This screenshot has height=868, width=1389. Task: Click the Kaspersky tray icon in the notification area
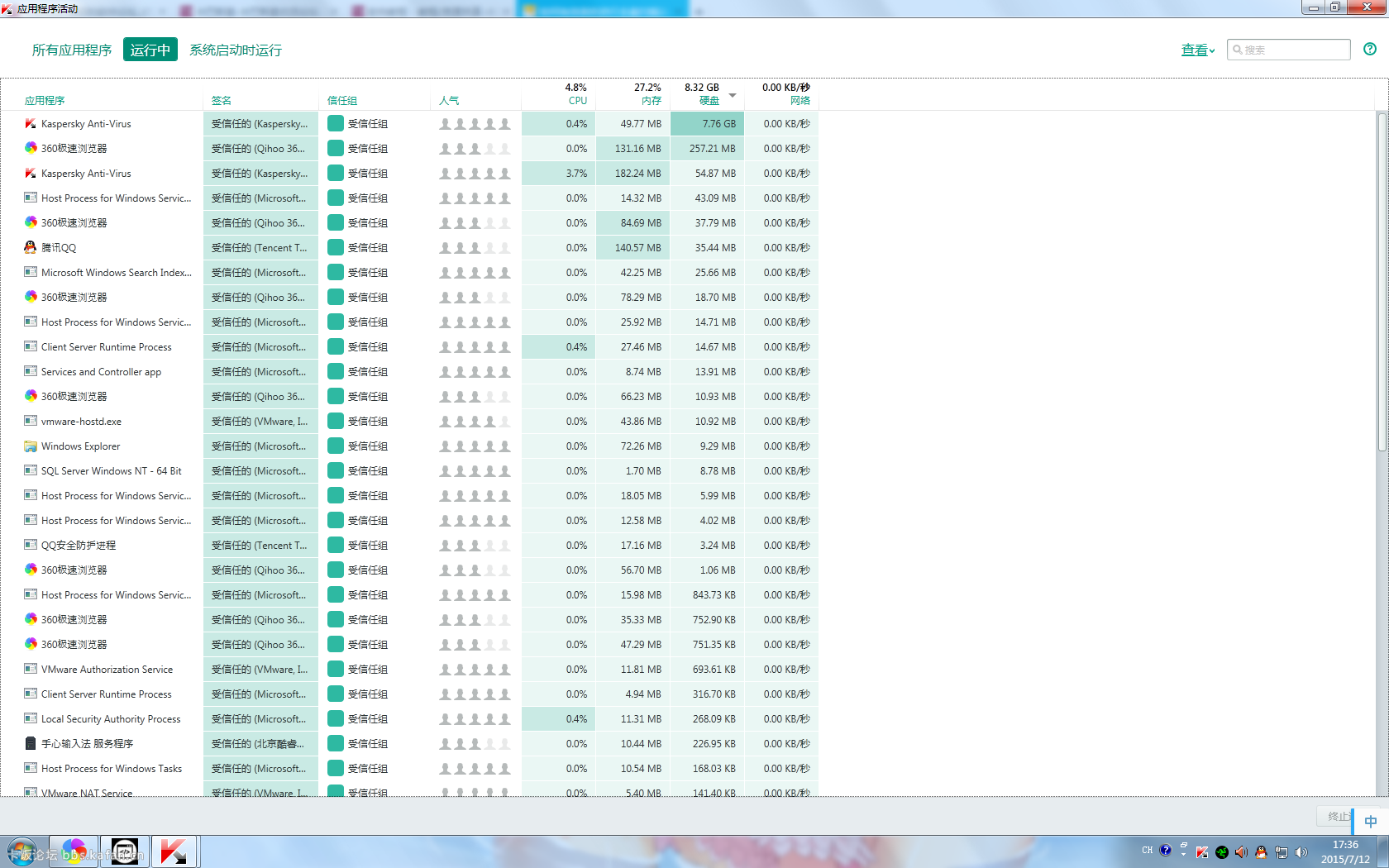[1202, 851]
